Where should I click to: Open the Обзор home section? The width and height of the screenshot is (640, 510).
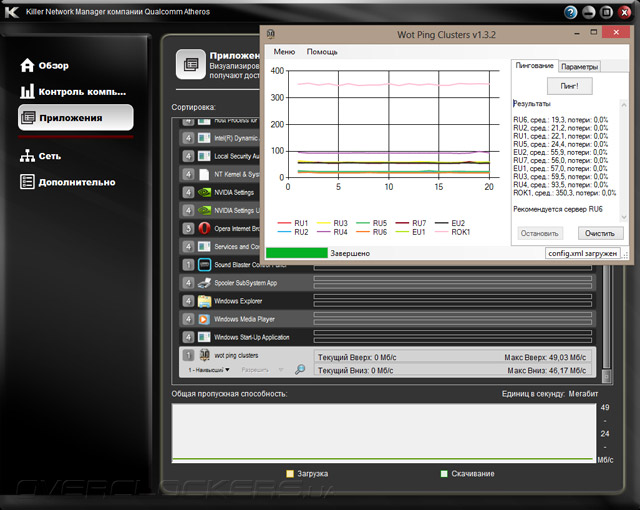pyautogui.click(x=44, y=65)
